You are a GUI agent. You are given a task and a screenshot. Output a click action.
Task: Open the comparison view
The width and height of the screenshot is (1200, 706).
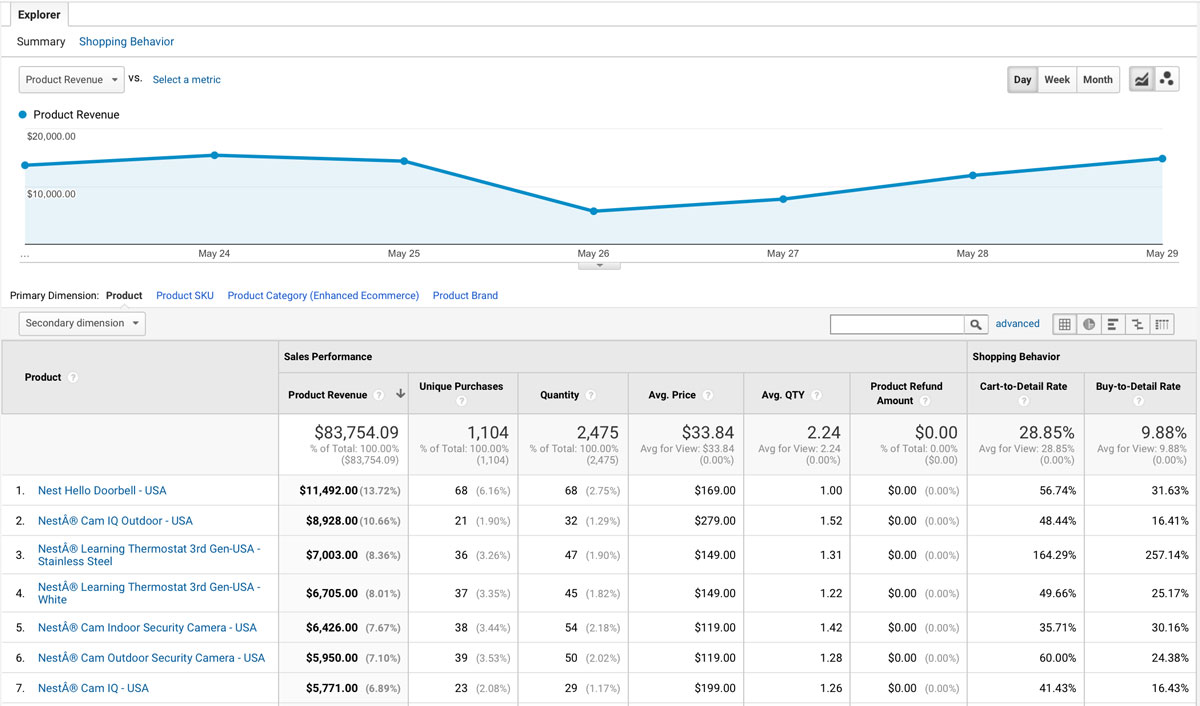pyautogui.click(x=1137, y=324)
